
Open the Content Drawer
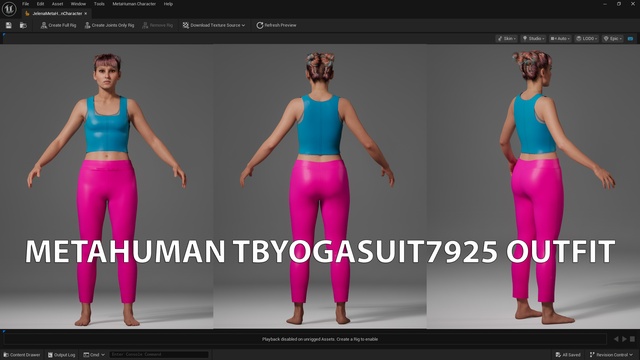[22, 355]
